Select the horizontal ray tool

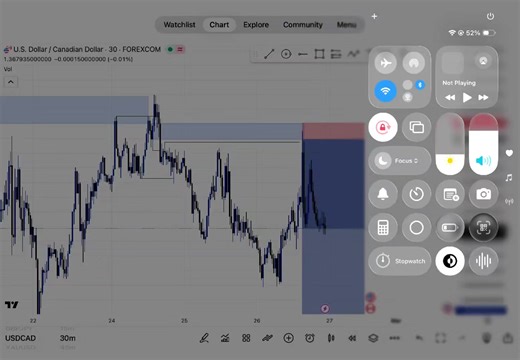tap(303, 54)
